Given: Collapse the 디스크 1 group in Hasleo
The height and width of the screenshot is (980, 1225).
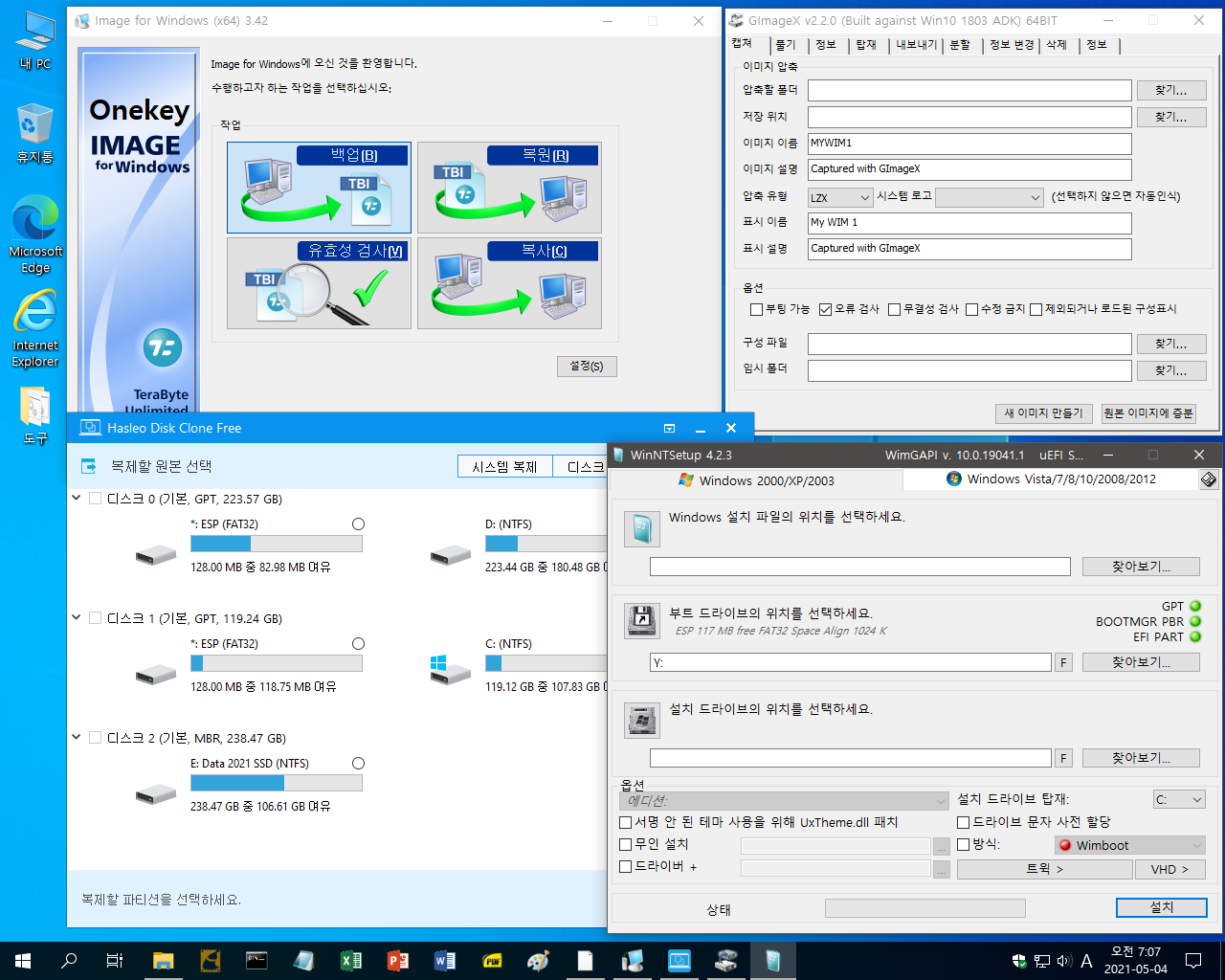Looking at the screenshot, I should point(77,618).
